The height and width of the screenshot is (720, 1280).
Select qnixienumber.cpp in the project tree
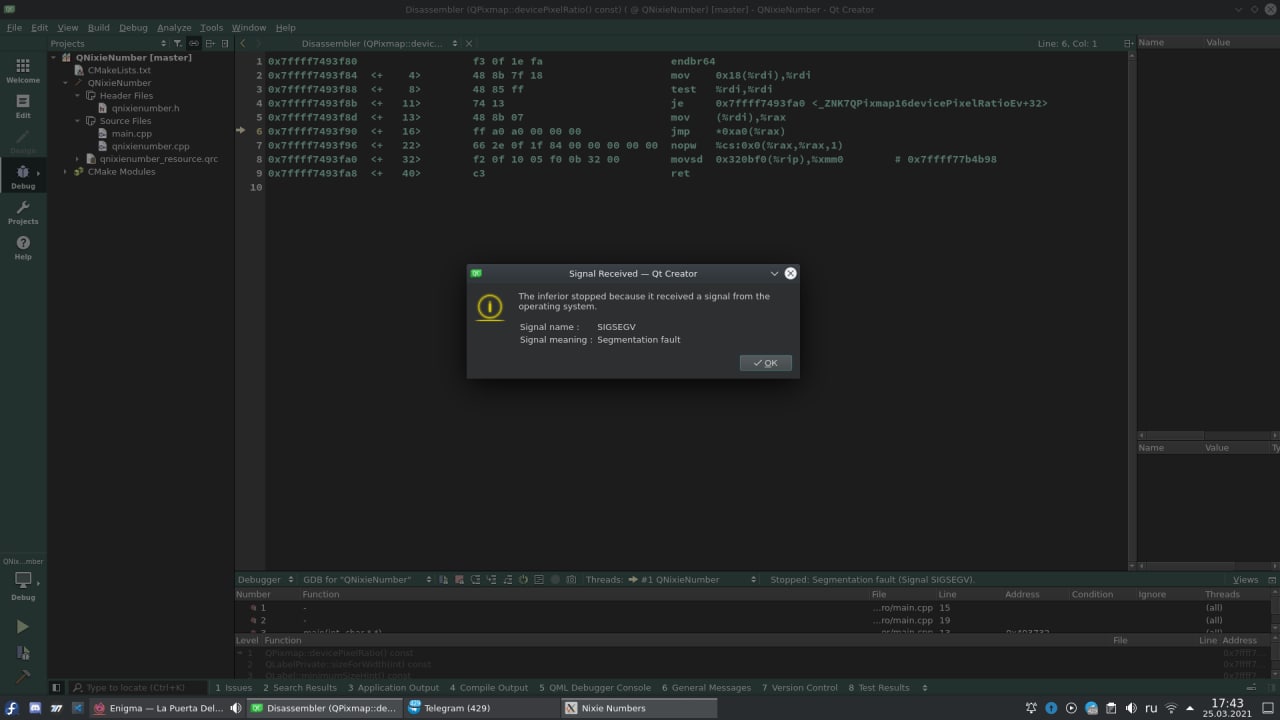point(150,146)
